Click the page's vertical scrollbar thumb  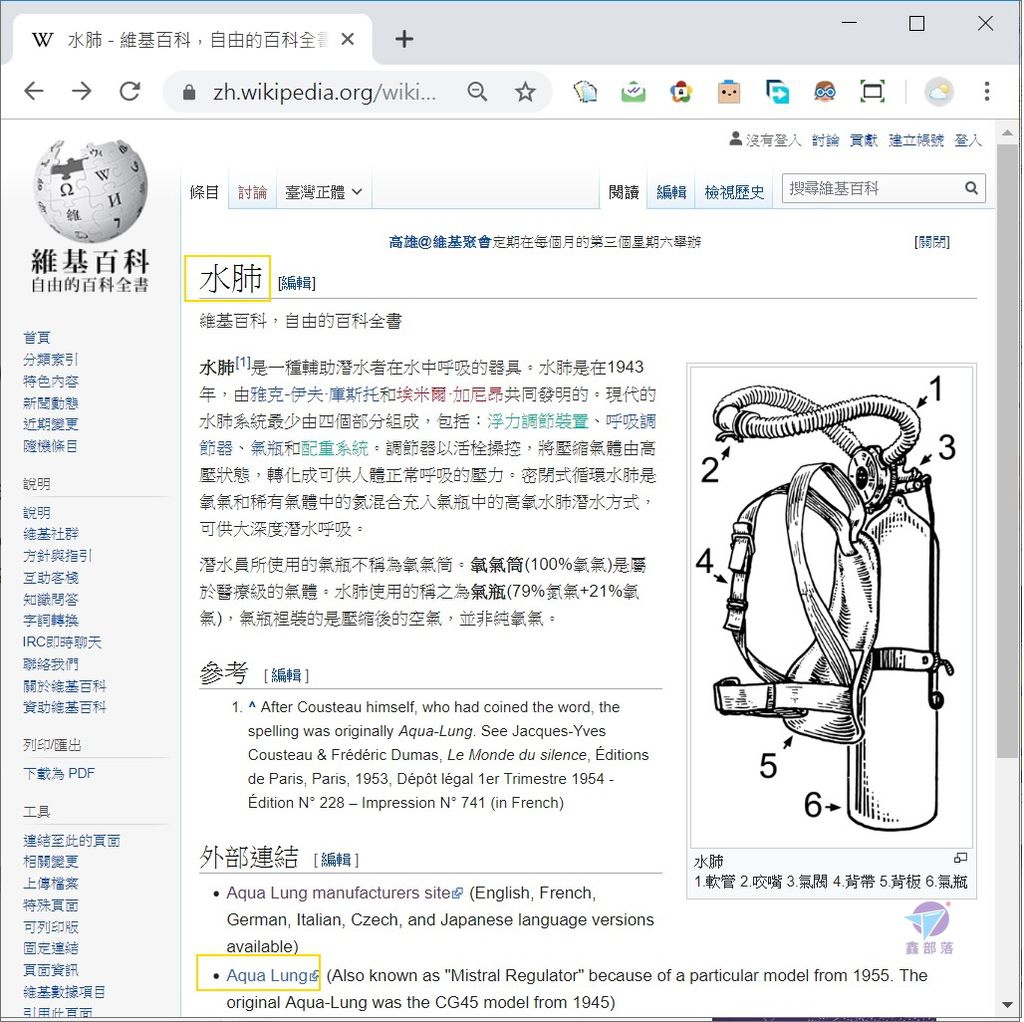(x=1006, y=451)
